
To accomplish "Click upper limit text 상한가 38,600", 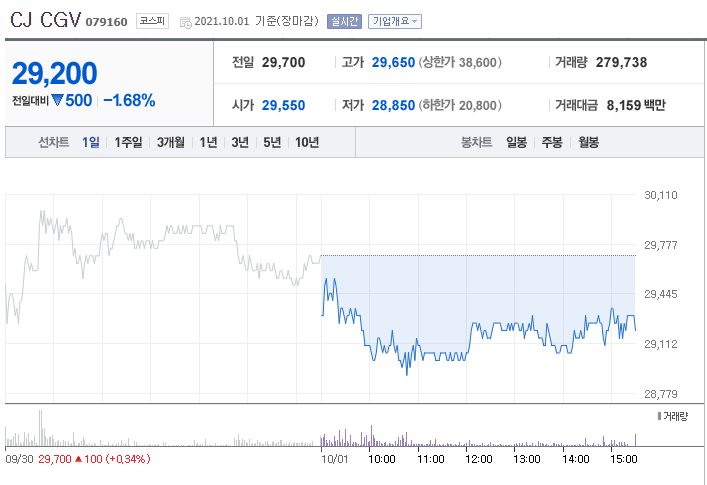I will click(x=460, y=62).
